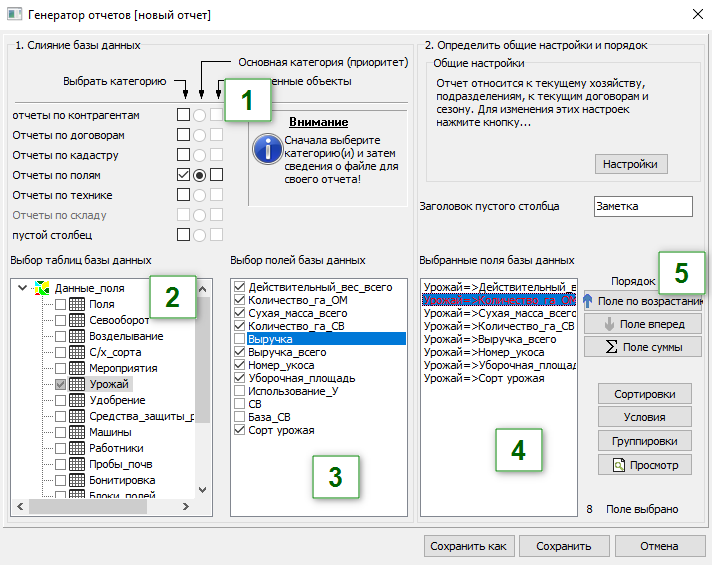Click the table icon next to Урожай
The height and width of the screenshot is (565, 712).
tap(77, 384)
